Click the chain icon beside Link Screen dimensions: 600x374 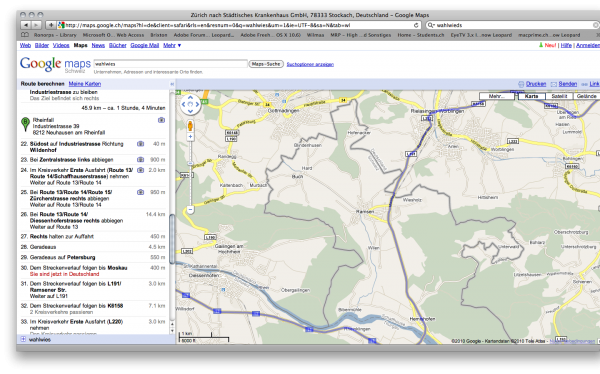click(x=584, y=84)
